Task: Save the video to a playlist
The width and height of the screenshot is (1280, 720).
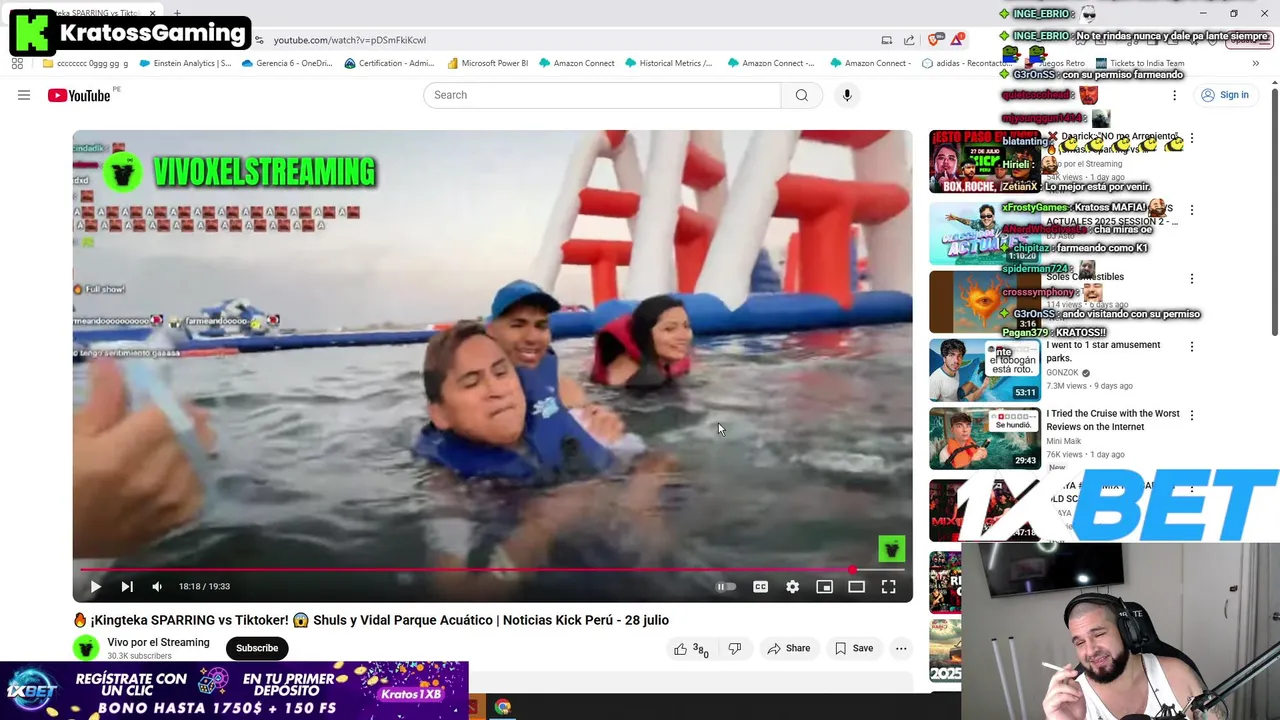Action: click(854, 648)
